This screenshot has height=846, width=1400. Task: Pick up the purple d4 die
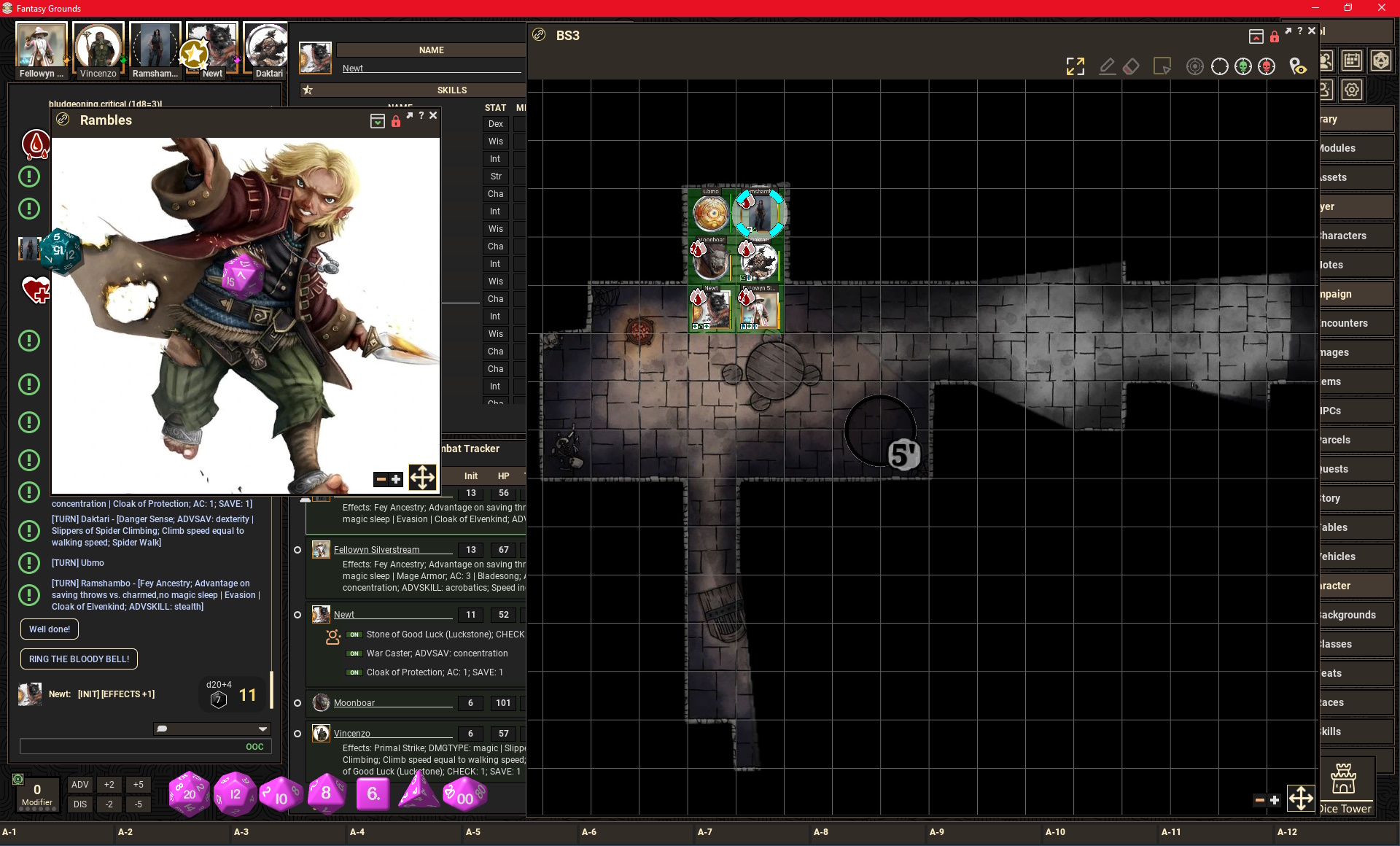tap(418, 791)
